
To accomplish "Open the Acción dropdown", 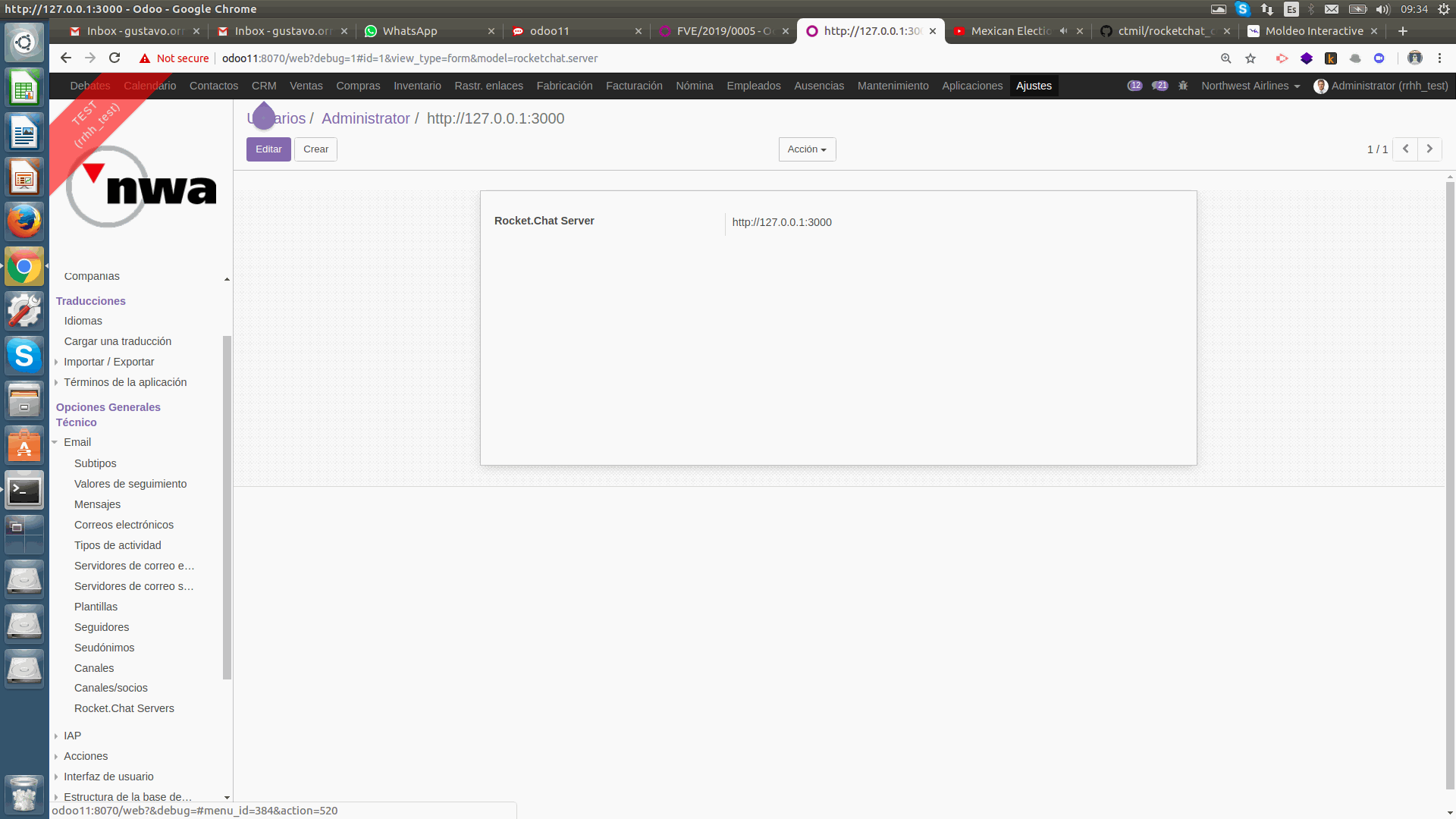I will (807, 149).
